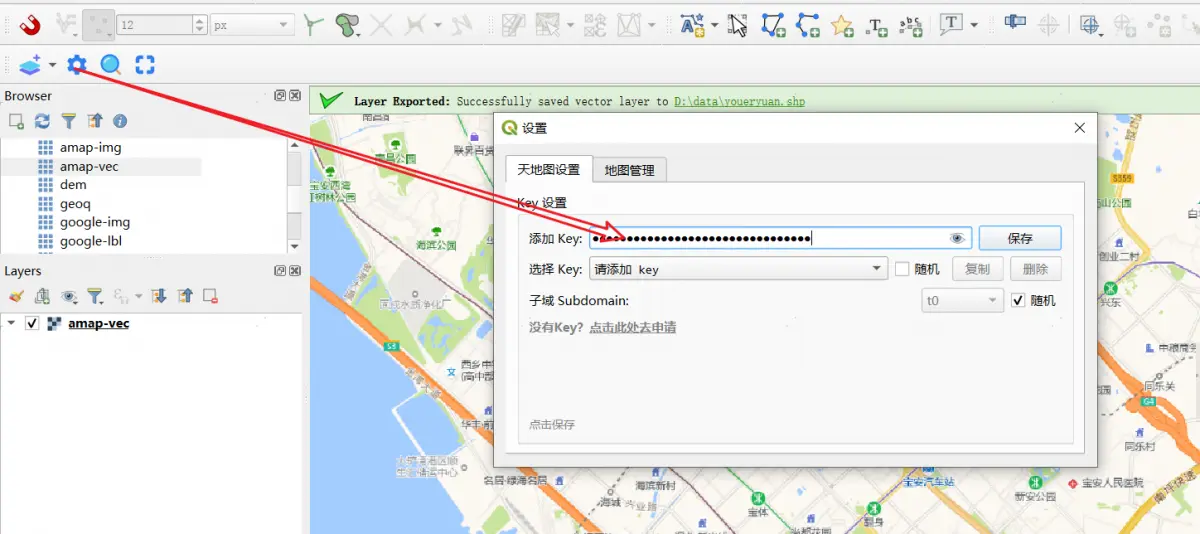
Task: Uncheck 随机 checkbox for Subdomain
Action: [1018, 300]
